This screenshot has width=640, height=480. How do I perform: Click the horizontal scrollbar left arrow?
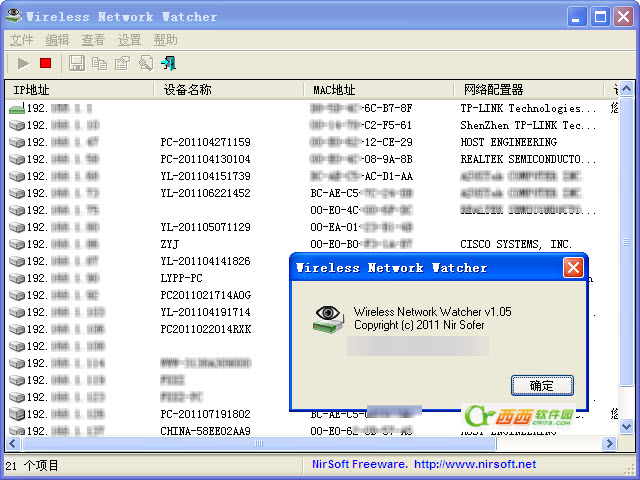coord(12,443)
